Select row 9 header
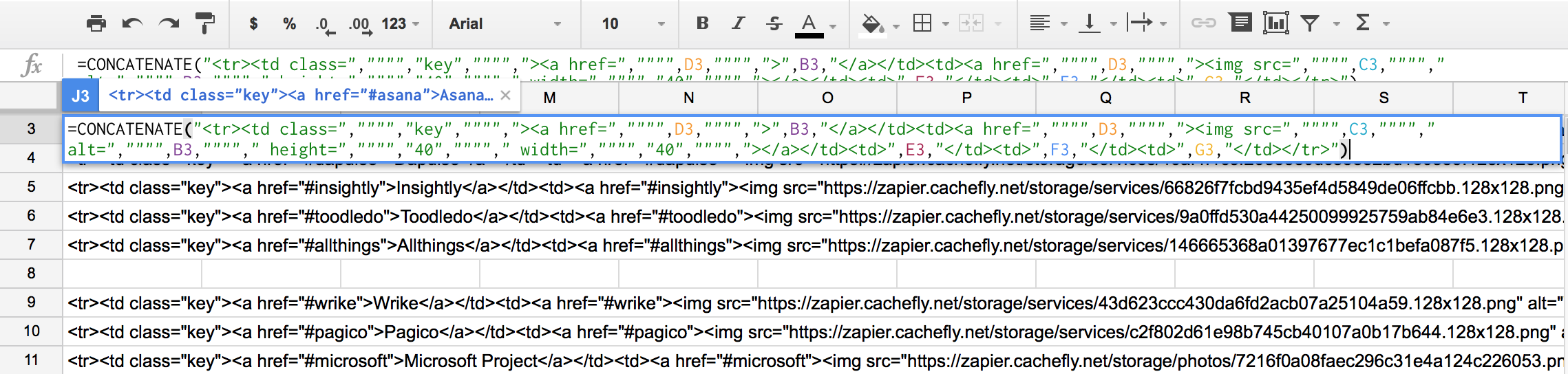The height and width of the screenshot is (374, 1568). pos(31,302)
